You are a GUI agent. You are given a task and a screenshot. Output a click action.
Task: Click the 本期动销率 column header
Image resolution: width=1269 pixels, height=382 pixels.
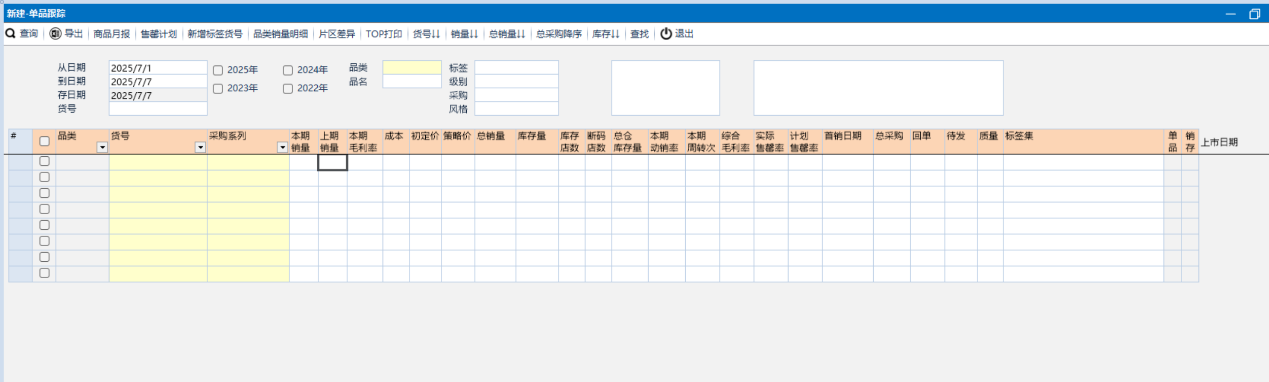[666, 141]
